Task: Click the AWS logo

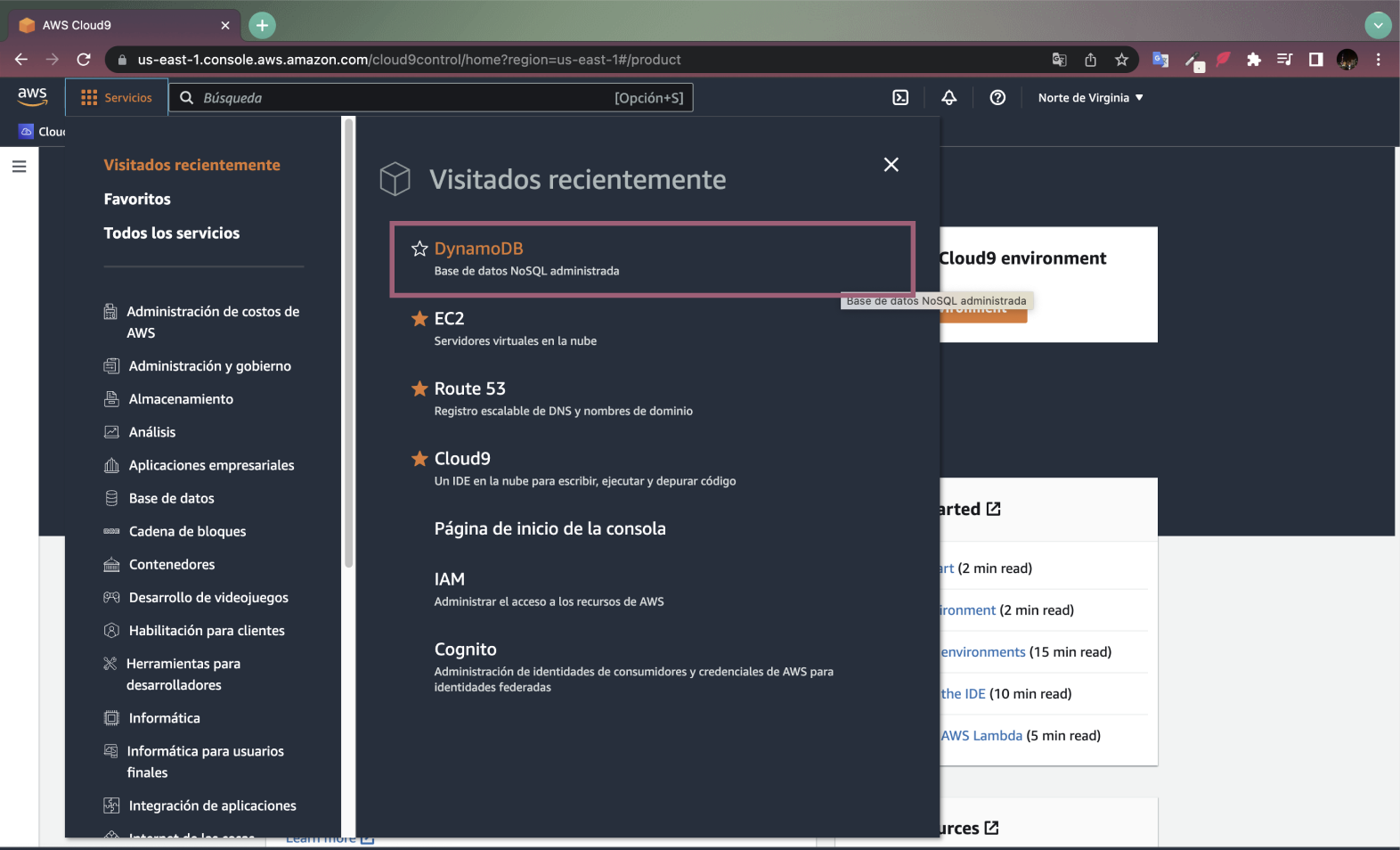Action: pyautogui.click(x=32, y=97)
